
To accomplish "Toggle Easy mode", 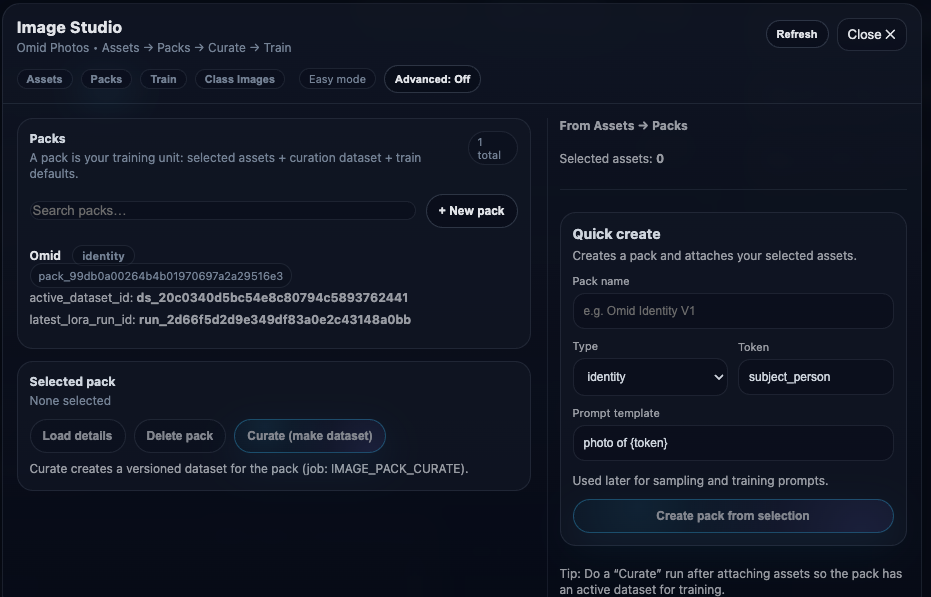I will [337, 79].
